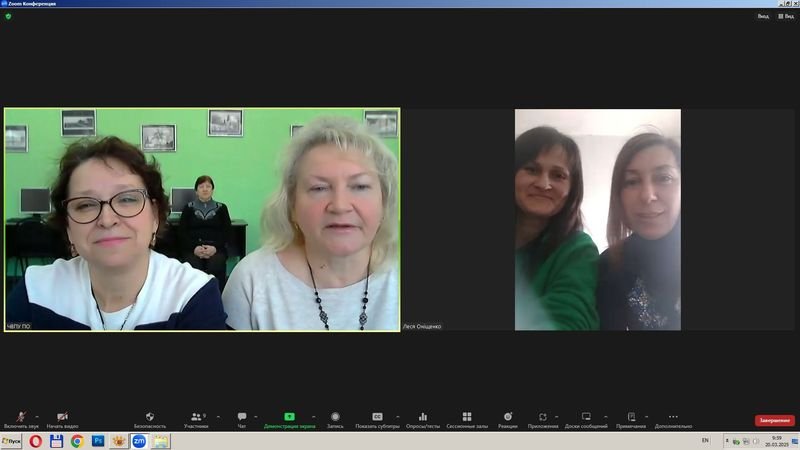Start camera using Начать видео

coord(62,418)
